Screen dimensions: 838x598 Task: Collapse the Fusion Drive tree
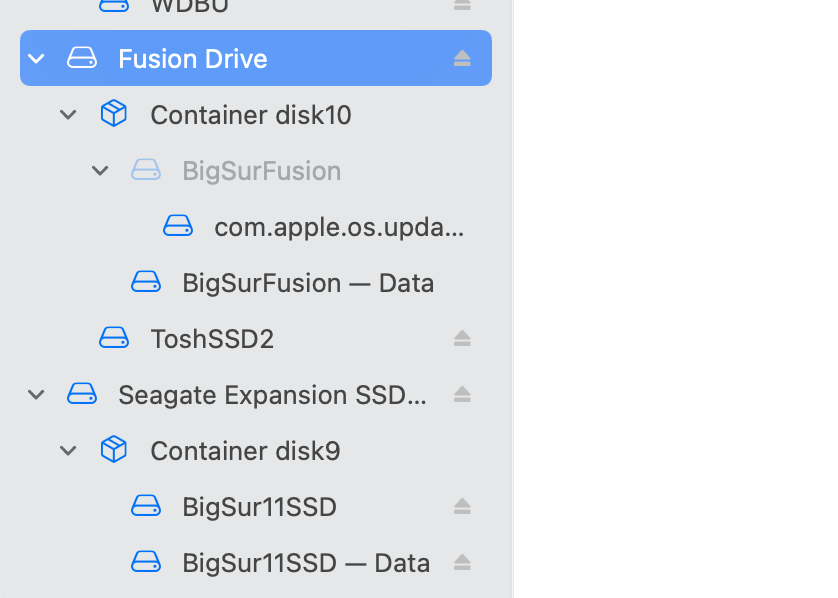tap(36, 58)
